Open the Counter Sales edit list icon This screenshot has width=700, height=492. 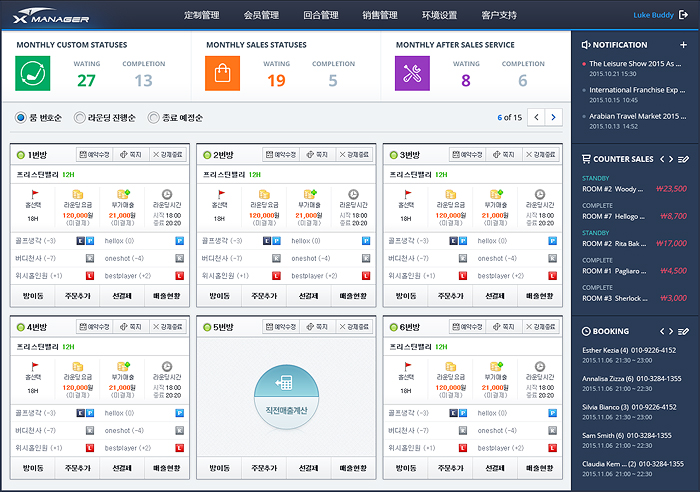[684, 159]
